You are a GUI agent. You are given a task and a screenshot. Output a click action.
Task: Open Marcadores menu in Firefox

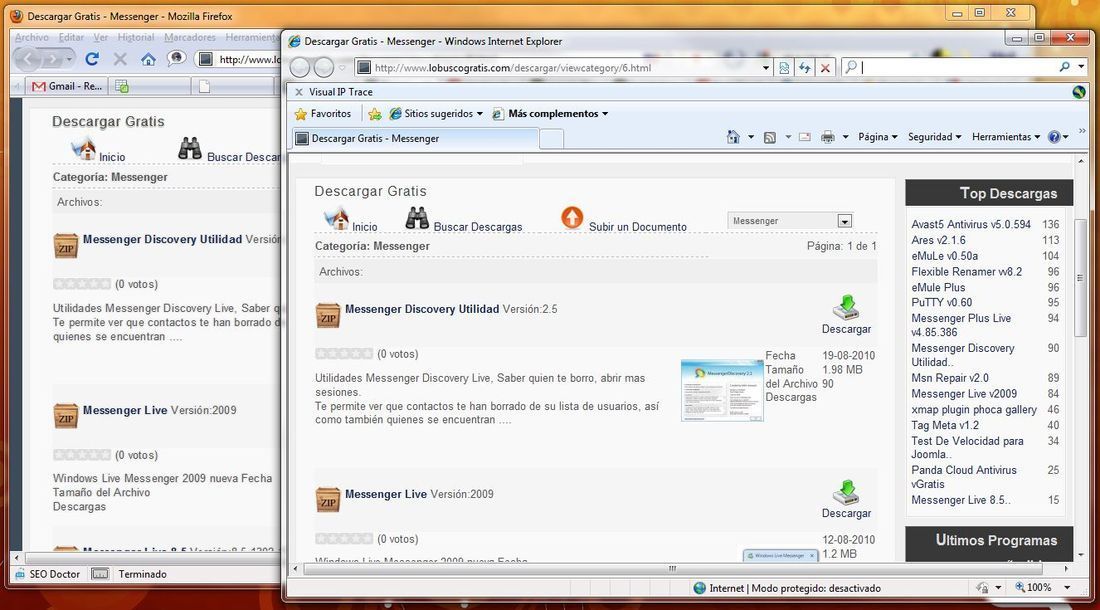pos(190,37)
